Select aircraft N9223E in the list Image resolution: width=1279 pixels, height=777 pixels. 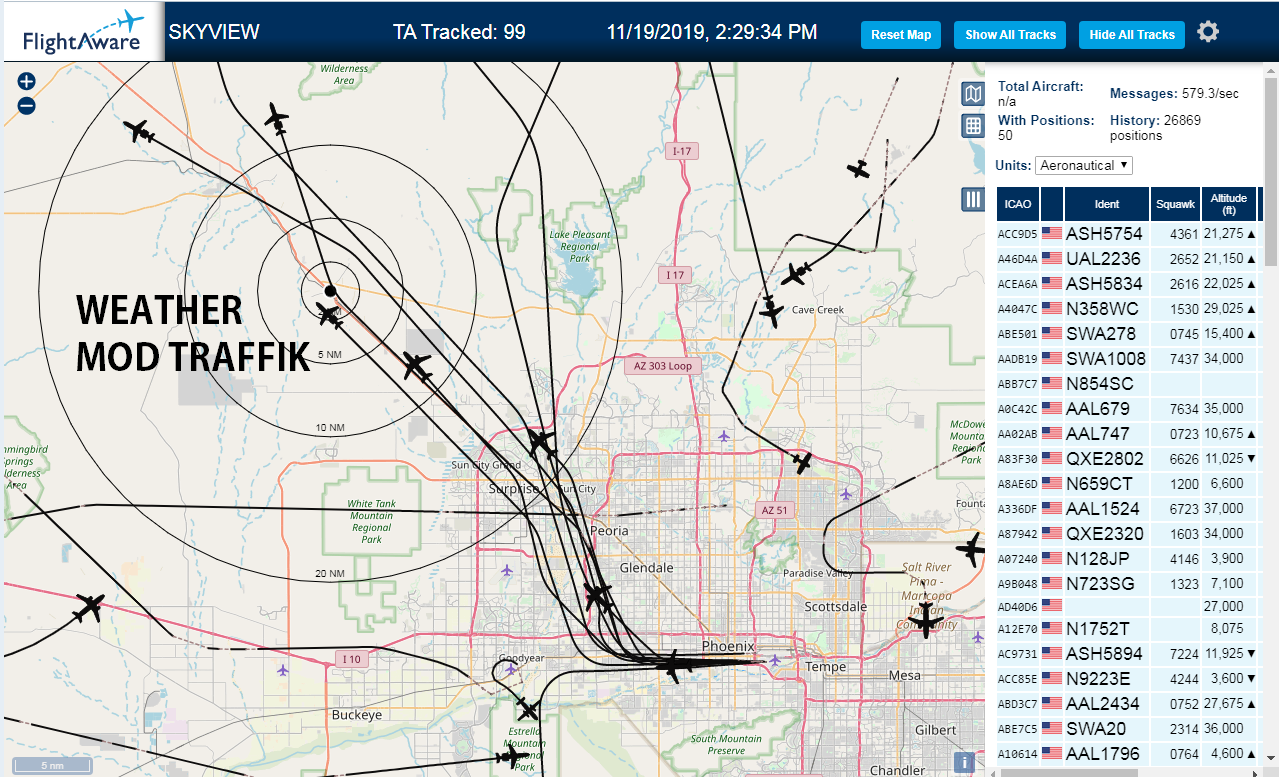point(1100,678)
